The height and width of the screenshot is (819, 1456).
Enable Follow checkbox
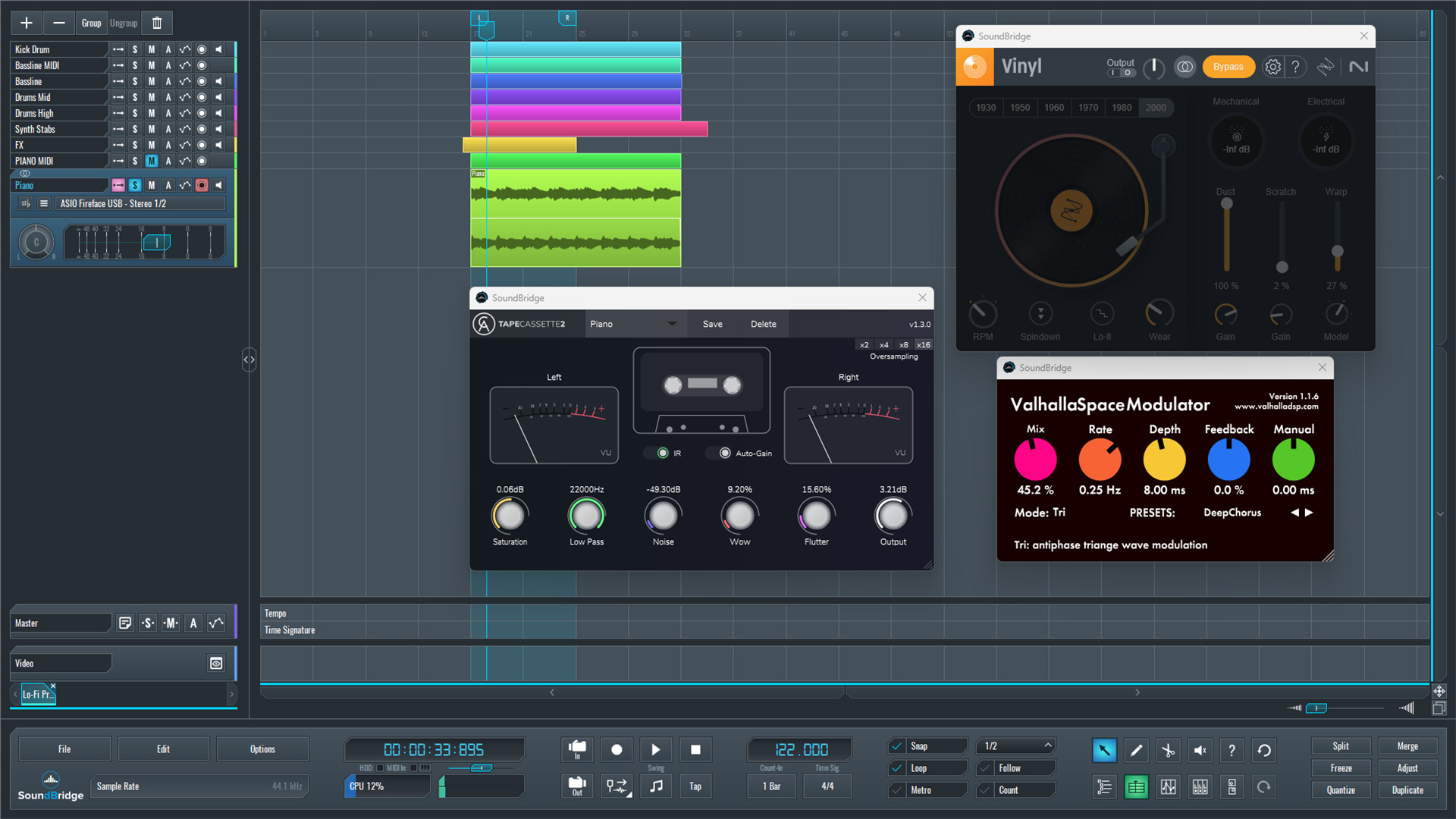tap(985, 768)
